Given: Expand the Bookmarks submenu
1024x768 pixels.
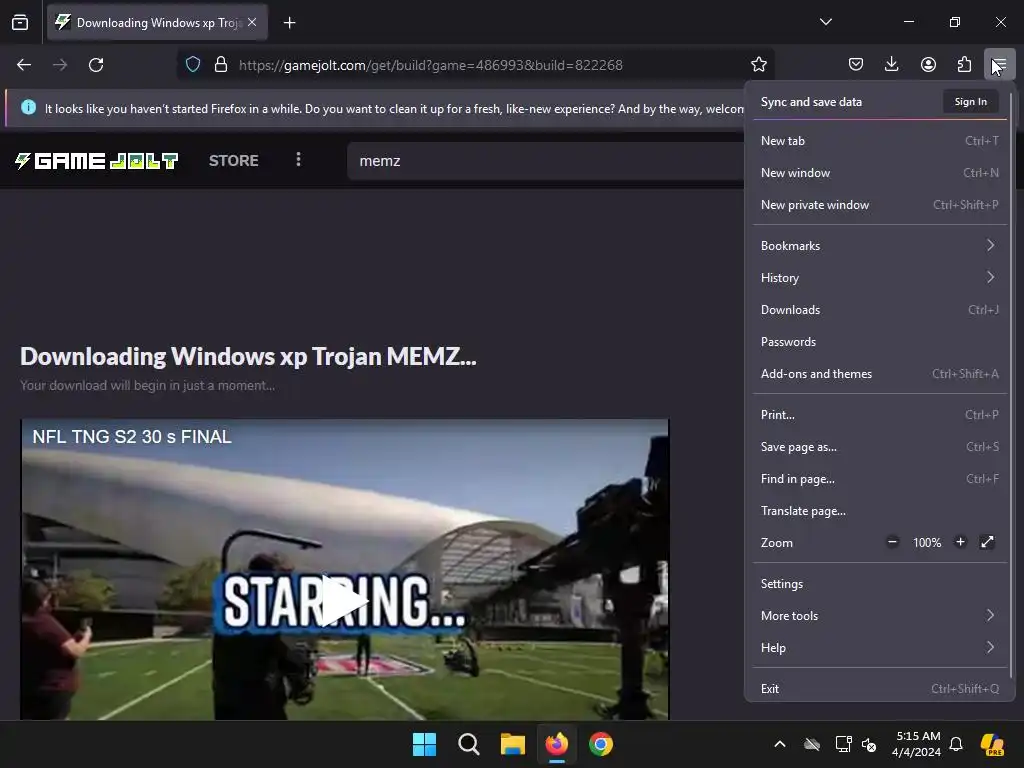Looking at the screenshot, I should pyautogui.click(x=879, y=246).
